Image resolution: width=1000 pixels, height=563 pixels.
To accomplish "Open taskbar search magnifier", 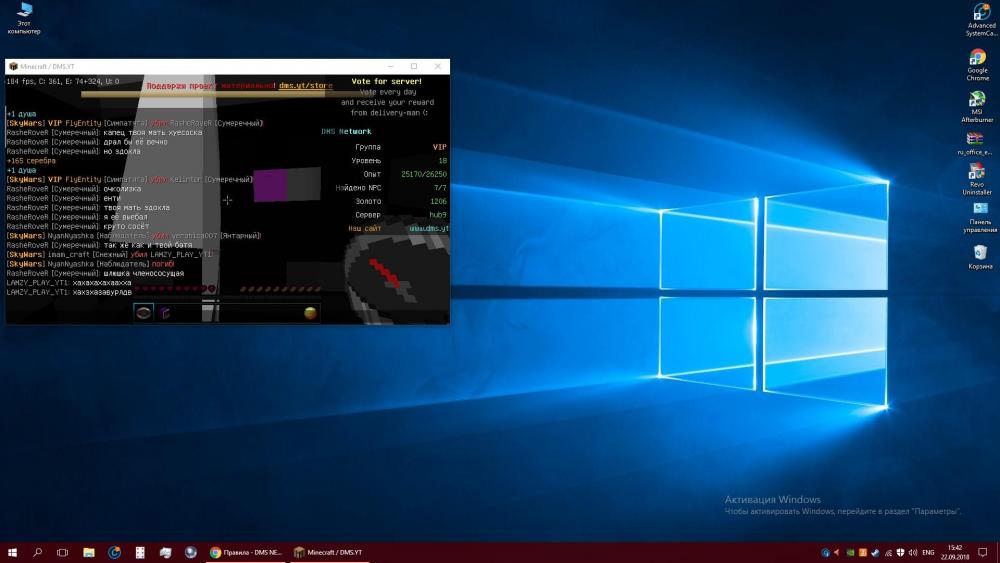I will [x=38, y=552].
